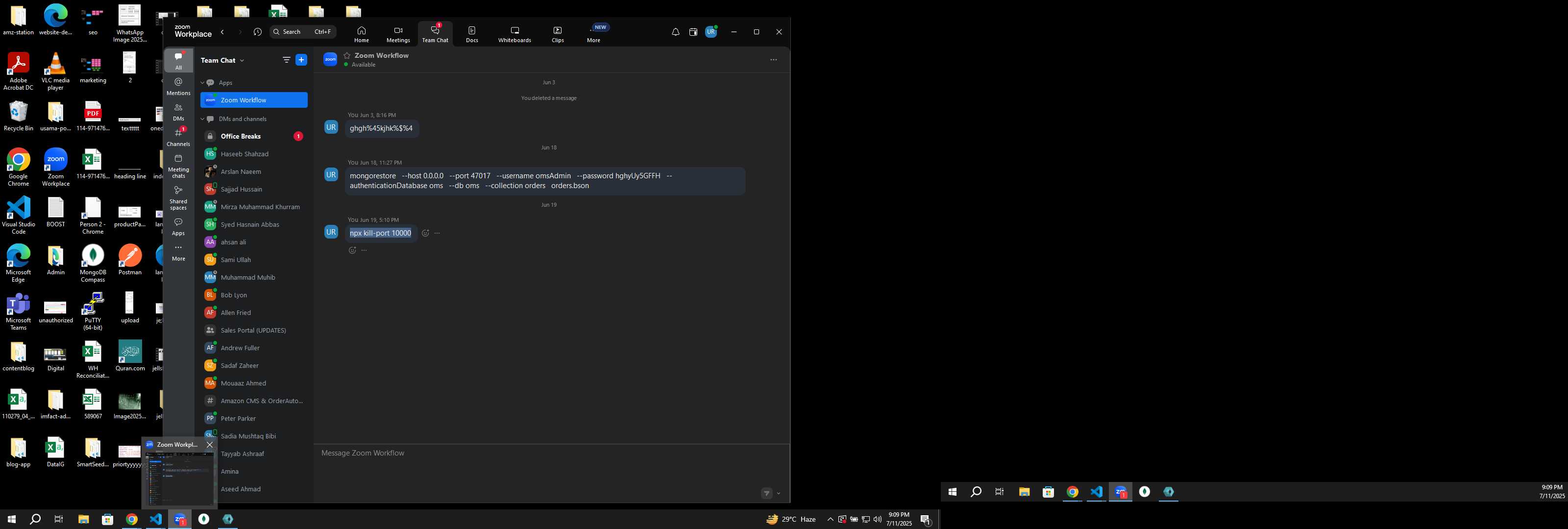Open chat with Haseeb Shahzad
This screenshot has width=1568, height=529.
point(254,154)
